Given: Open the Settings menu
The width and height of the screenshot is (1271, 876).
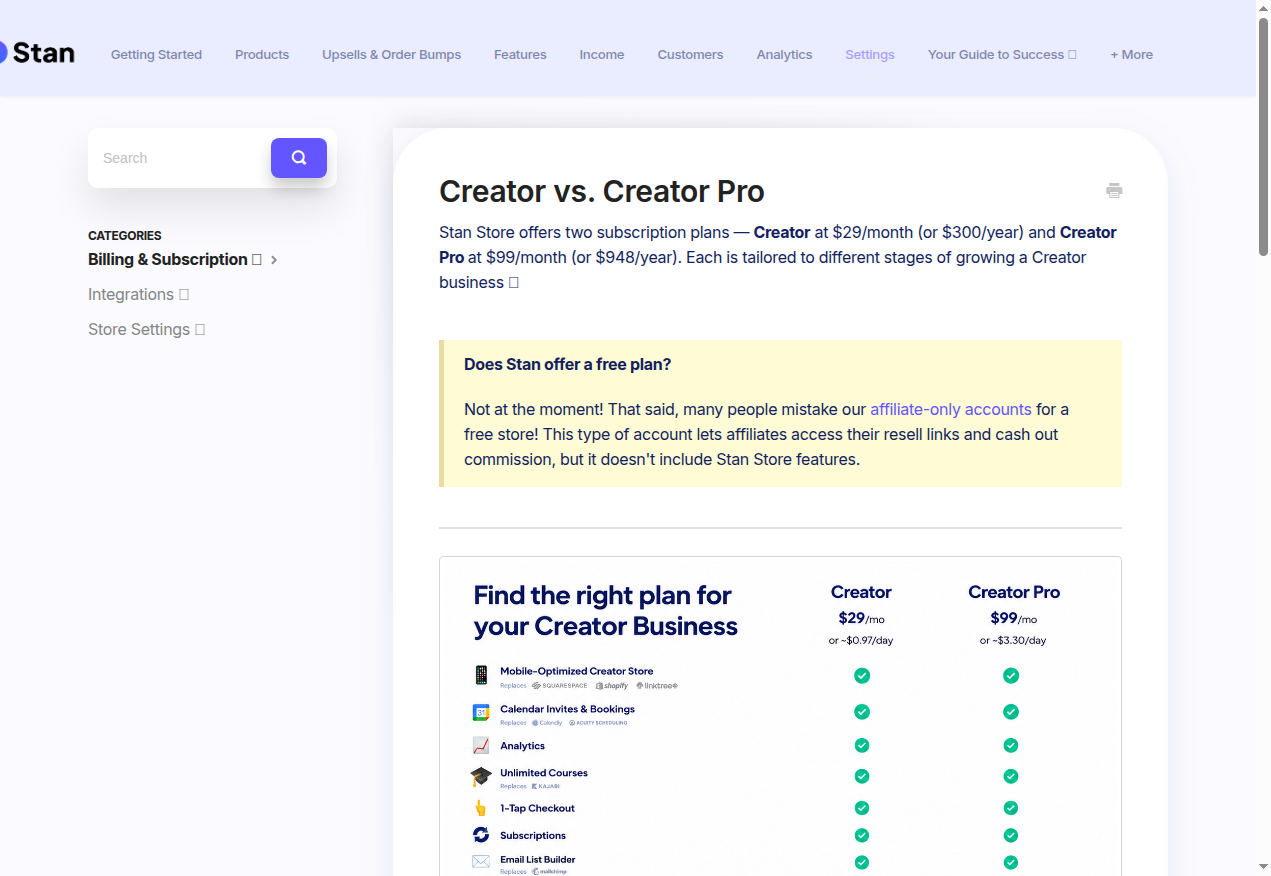Looking at the screenshot, I should [x=870, y=55].
